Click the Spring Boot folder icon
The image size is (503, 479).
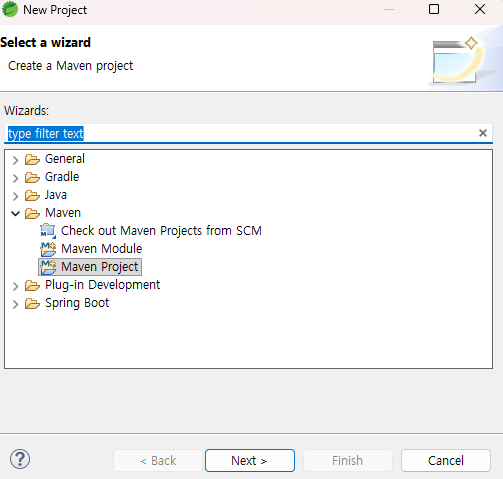[x=32, y=303]
